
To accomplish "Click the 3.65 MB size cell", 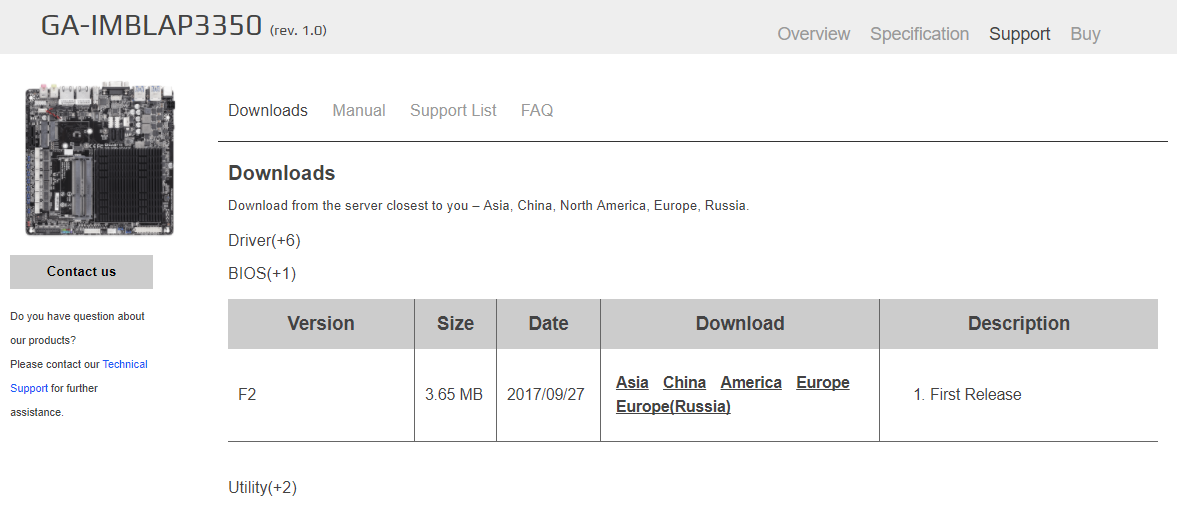I will [455, 395].
